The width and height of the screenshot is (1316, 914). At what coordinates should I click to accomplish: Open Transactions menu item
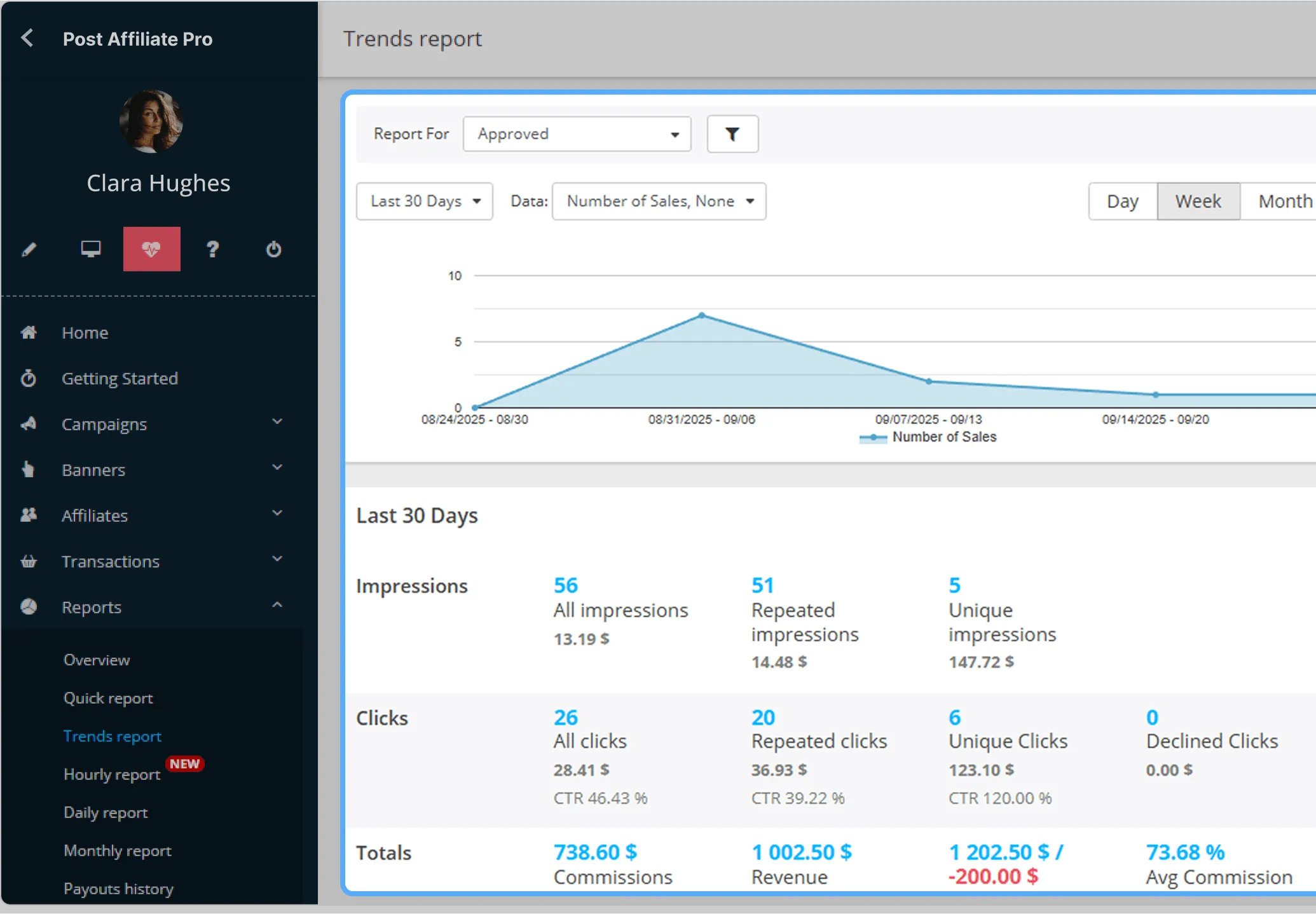(x=111, y=561)
